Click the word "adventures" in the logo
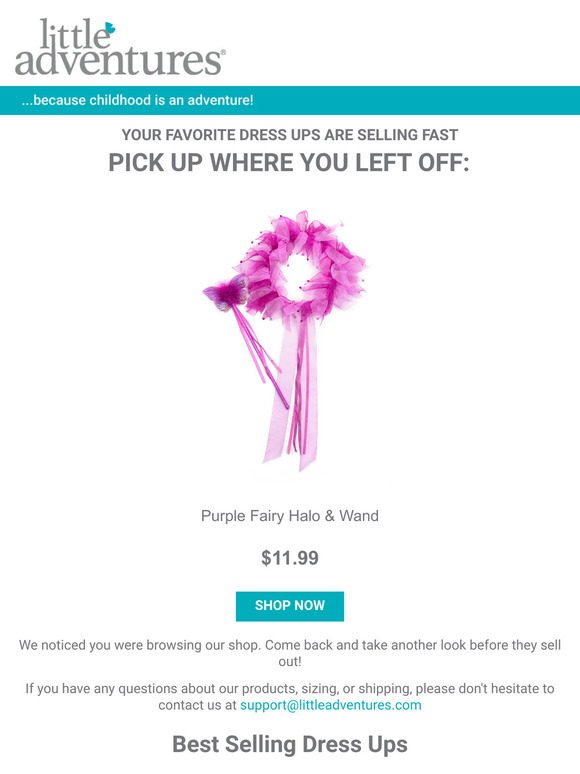The height and width of the screenshot is (774, 580). 118,61
